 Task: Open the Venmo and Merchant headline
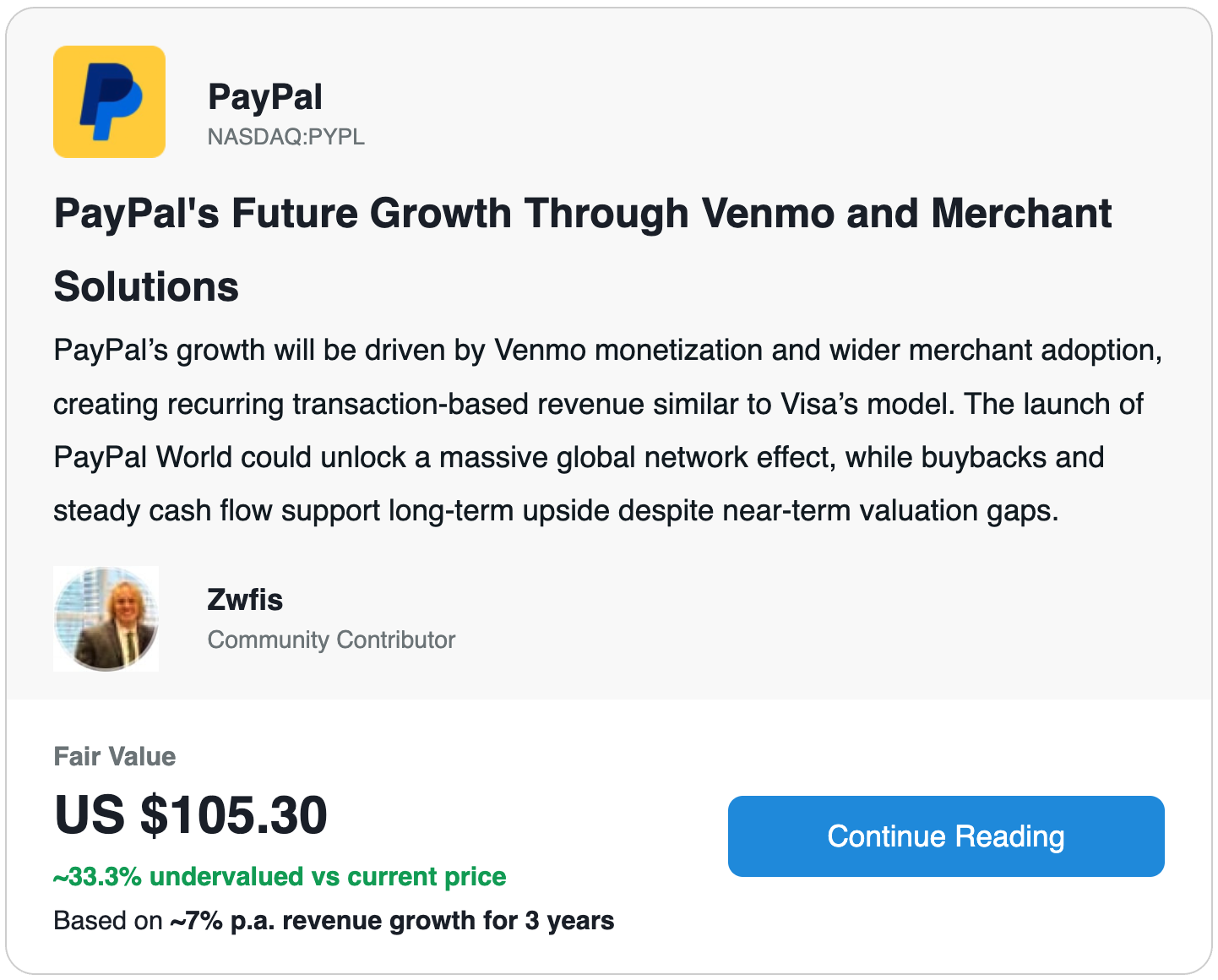tap(582, 213)
